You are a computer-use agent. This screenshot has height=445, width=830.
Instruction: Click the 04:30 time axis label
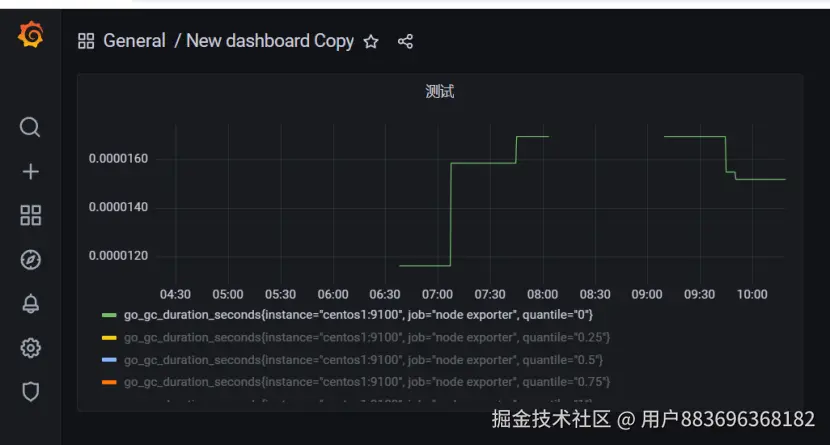click(175, 294)
